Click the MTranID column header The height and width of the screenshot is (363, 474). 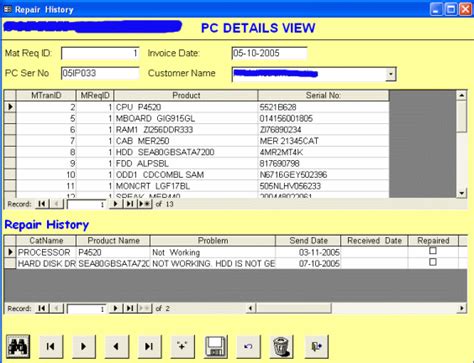click(46, 95)
